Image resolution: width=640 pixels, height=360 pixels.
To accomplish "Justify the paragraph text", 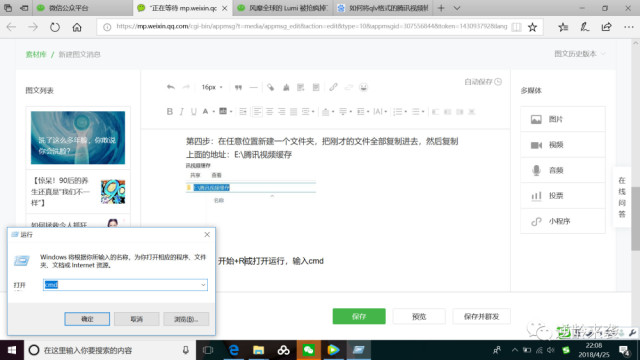I will 293,112.
